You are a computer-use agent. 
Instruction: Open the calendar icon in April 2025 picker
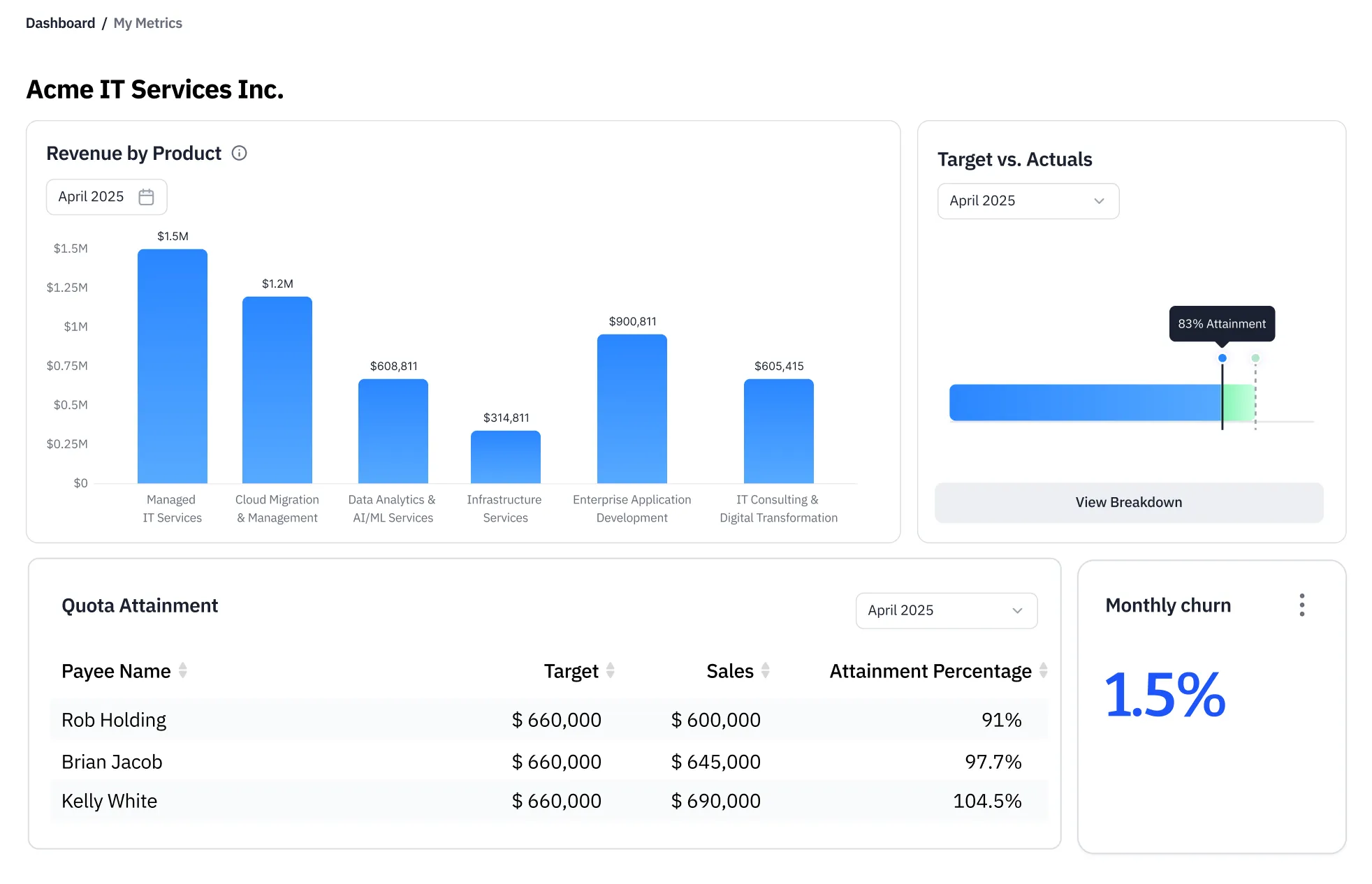tap(146, 197)
